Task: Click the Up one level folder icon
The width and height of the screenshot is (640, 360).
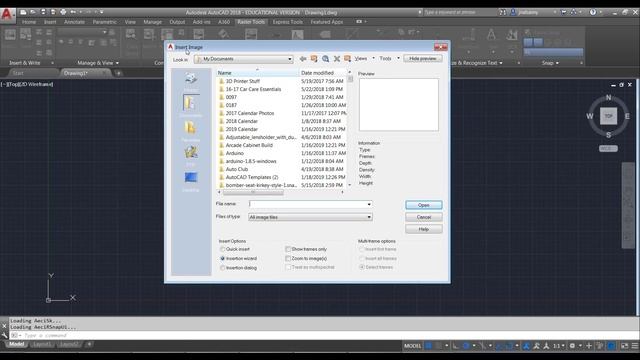Action: pyautogui.click(x=314, y=59)
